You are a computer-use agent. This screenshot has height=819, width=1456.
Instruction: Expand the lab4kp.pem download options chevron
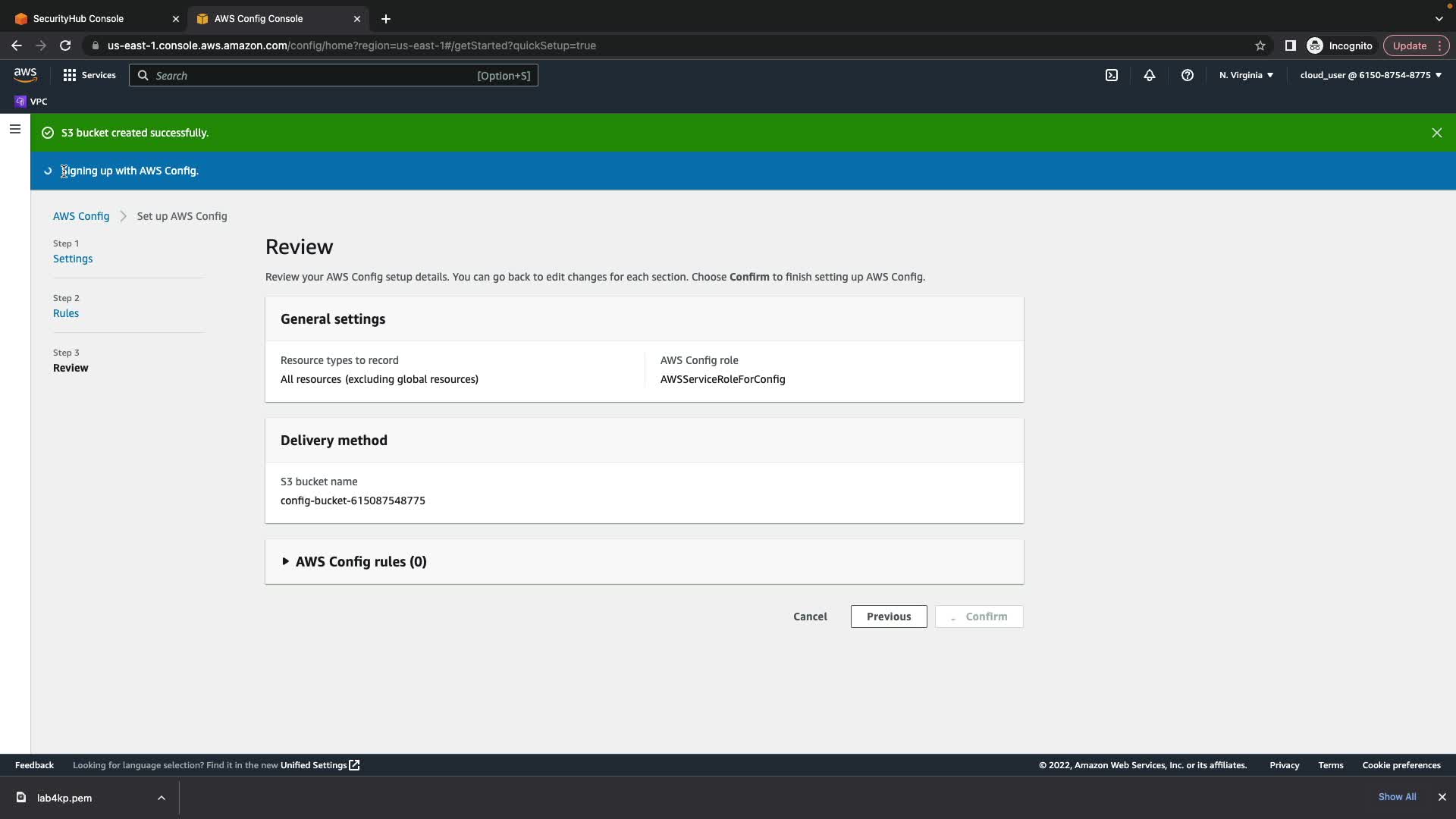[161, 798]
